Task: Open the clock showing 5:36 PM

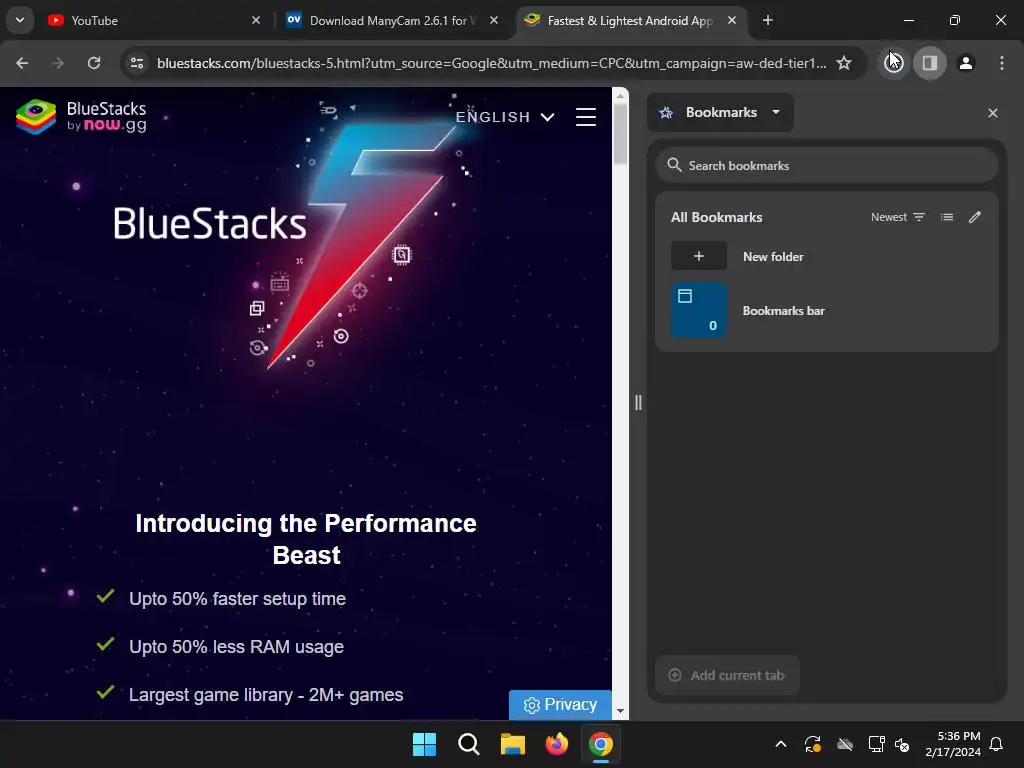Action: (953, 744)
